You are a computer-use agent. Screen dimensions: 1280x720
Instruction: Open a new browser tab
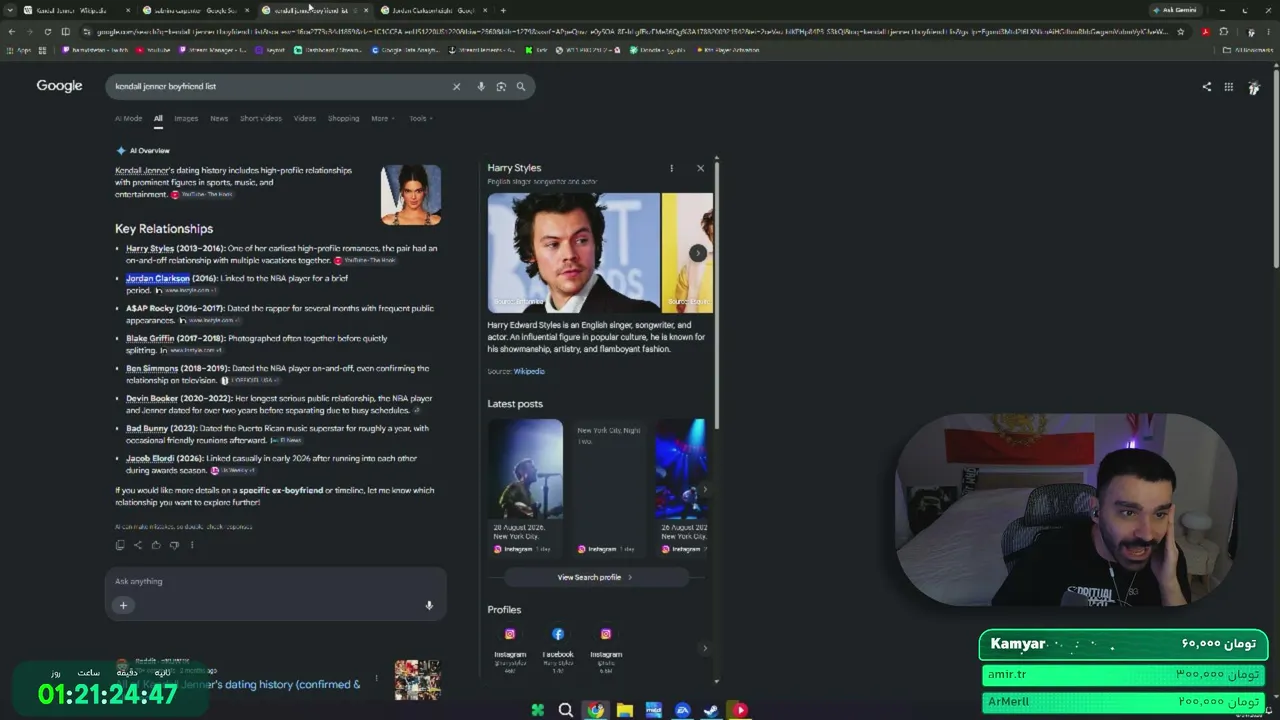[503, 10]
